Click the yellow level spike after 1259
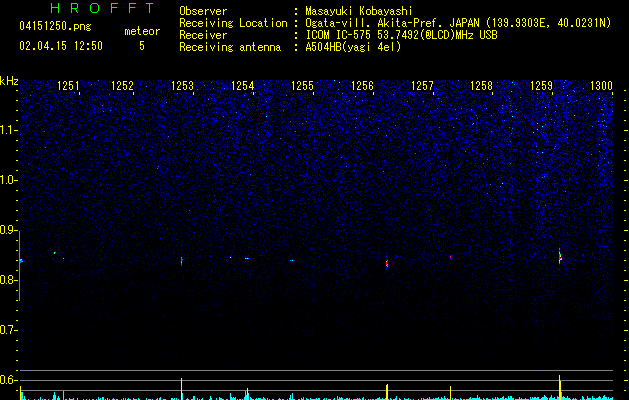 [560, 387]
